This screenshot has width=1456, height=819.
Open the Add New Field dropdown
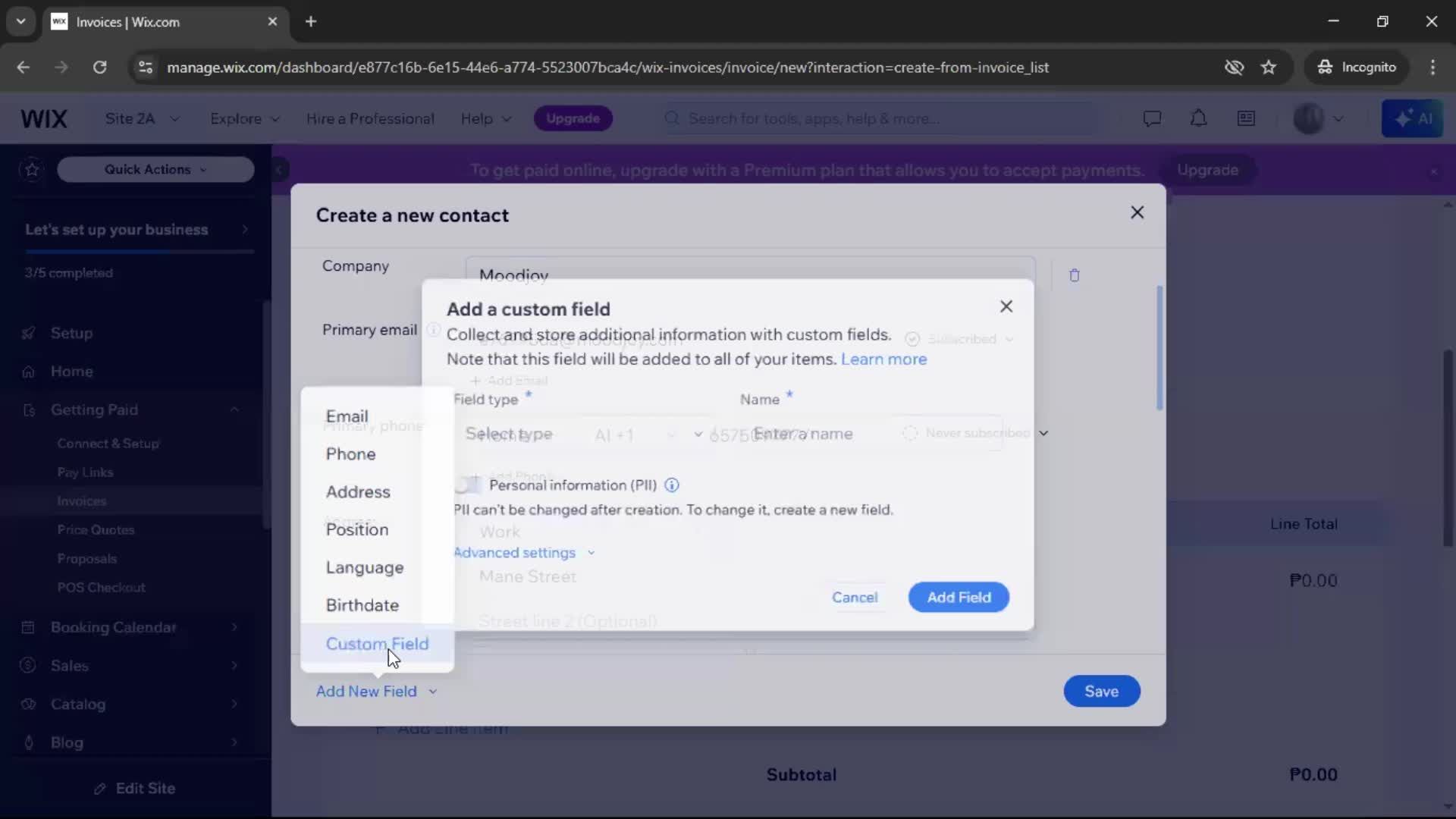tap(377, 692)
